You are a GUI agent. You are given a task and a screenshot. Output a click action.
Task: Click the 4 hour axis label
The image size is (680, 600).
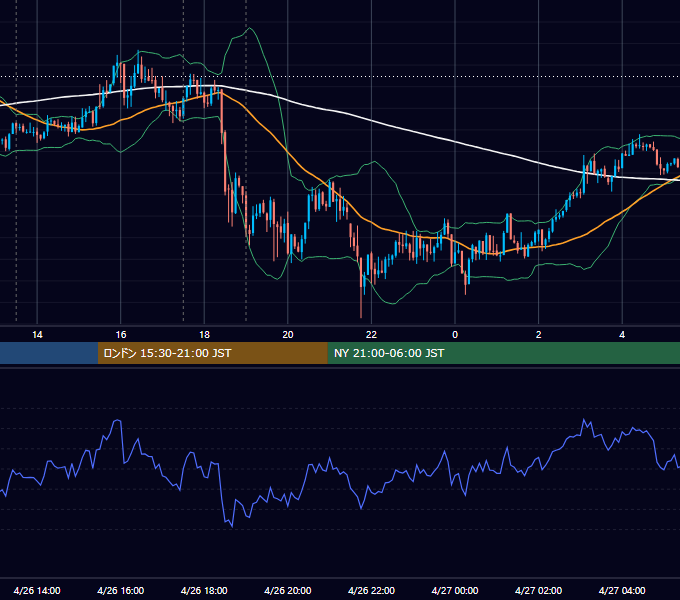click(x=622, y=335)
